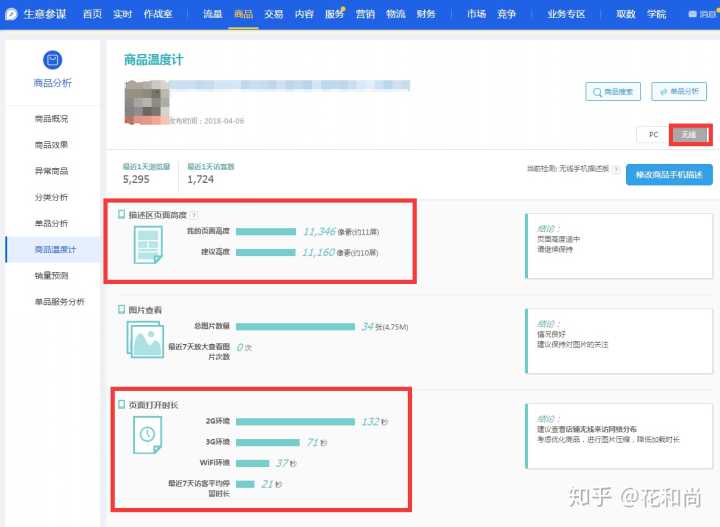The width and height of the screenshot is (720, 527).
Task: Open 市场 in the top navigation
Action: 476,14
